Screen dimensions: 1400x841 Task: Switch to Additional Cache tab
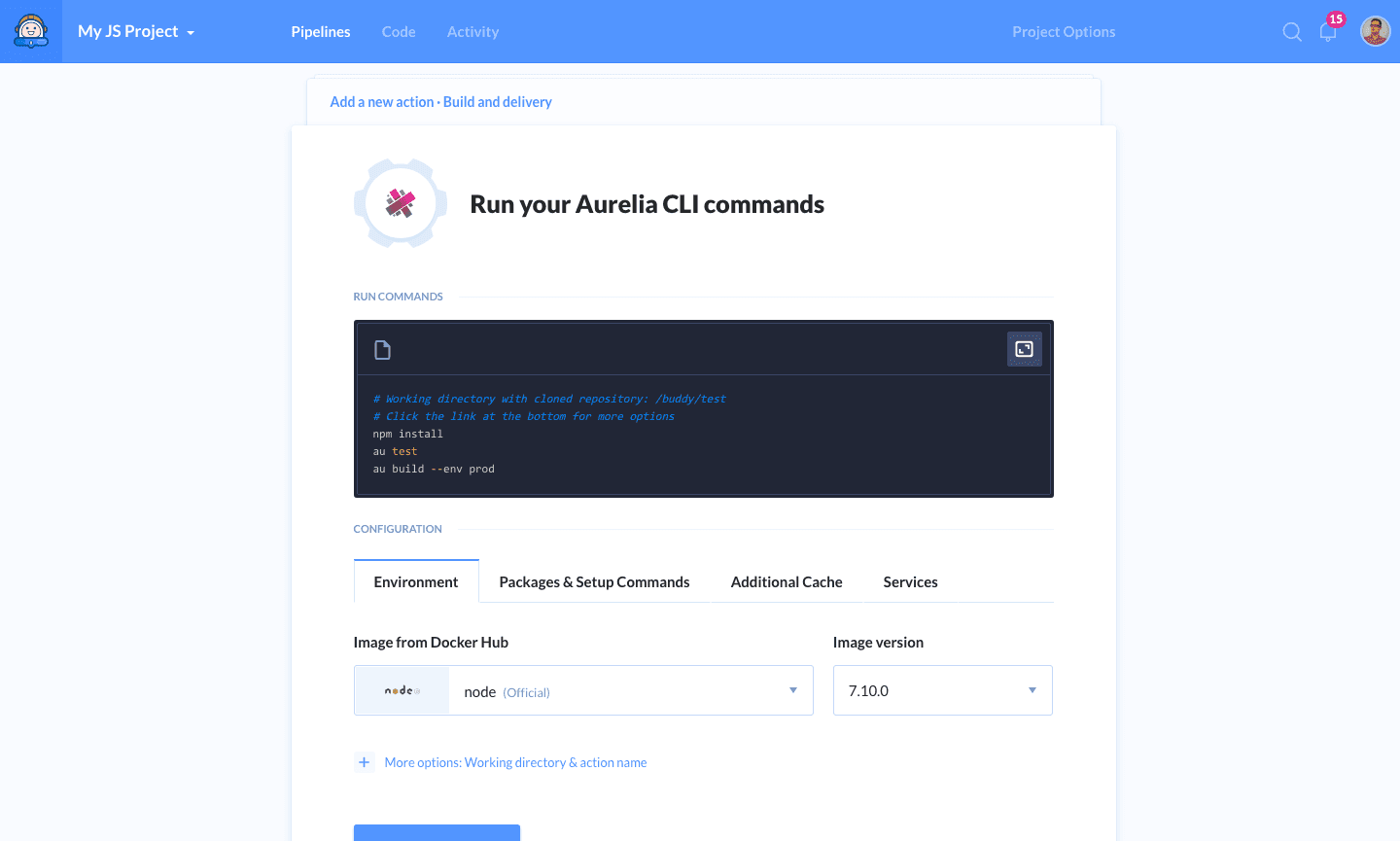(786, 582)
